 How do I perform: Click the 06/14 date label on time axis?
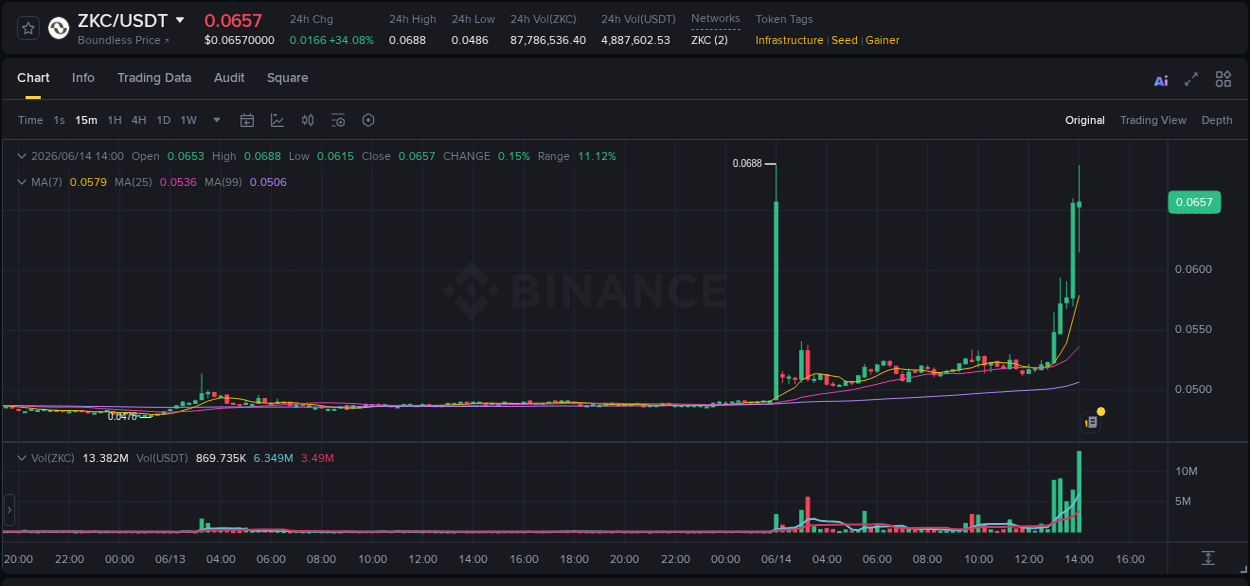pos(776,559)
